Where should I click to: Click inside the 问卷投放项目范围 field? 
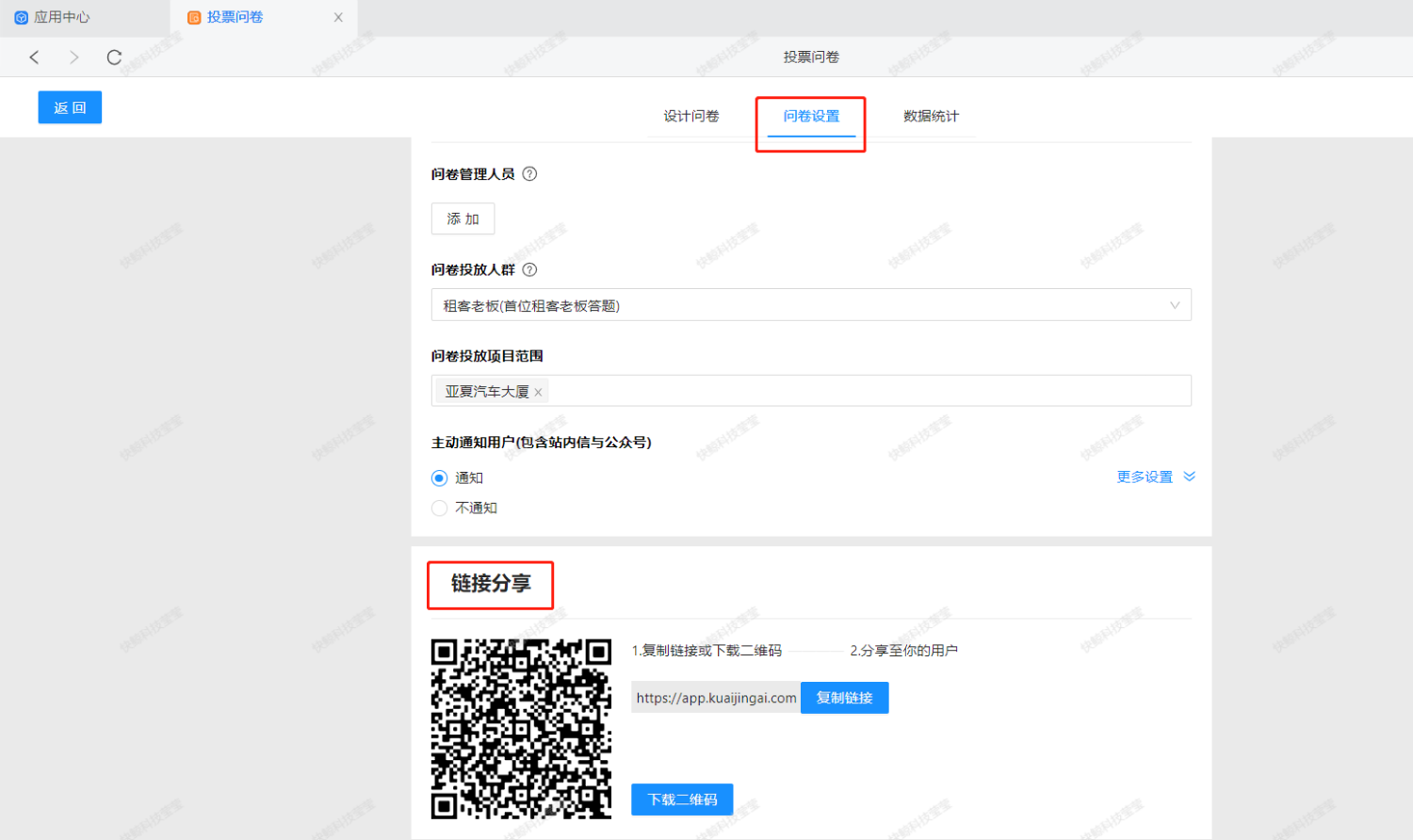(x=811, y=391)
